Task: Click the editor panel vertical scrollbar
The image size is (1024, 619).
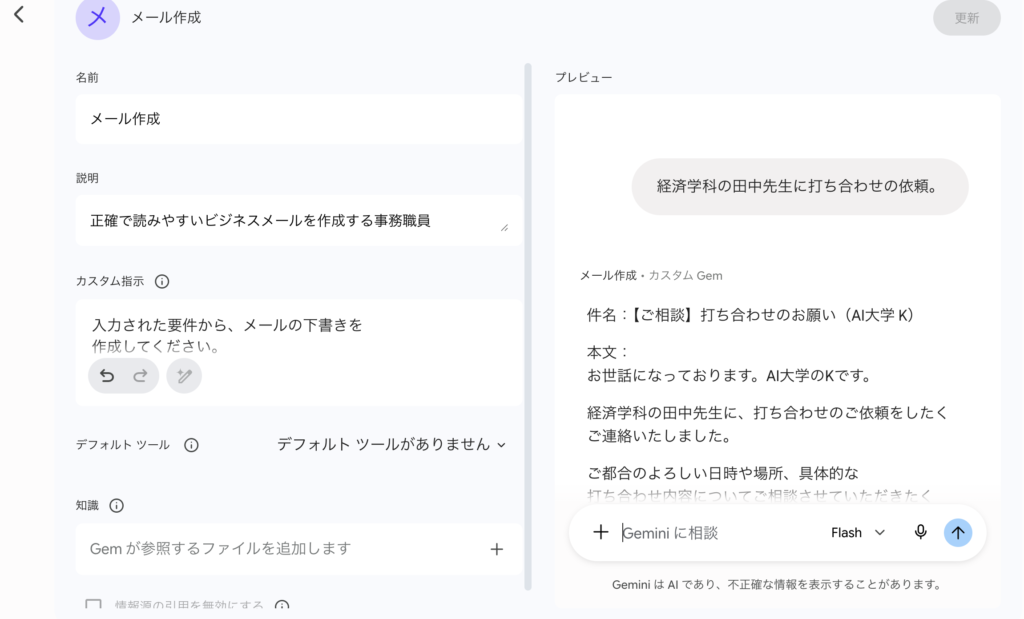Action: pyautogui.click(x=528, y=326)
